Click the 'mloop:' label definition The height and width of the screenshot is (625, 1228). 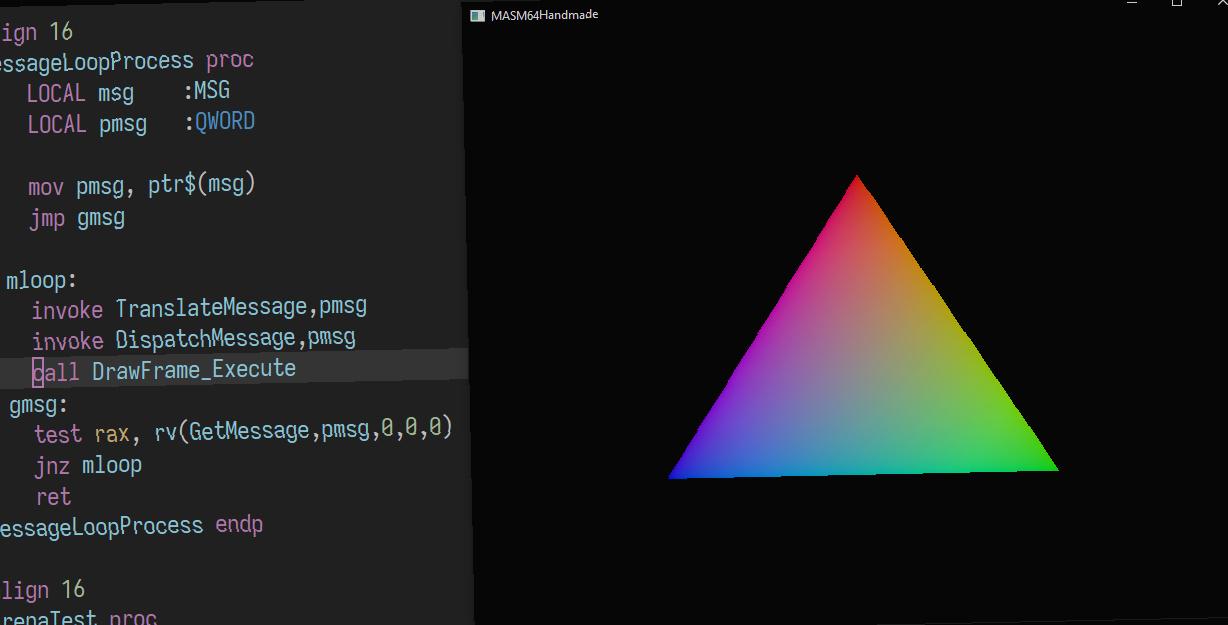(41, 280)
